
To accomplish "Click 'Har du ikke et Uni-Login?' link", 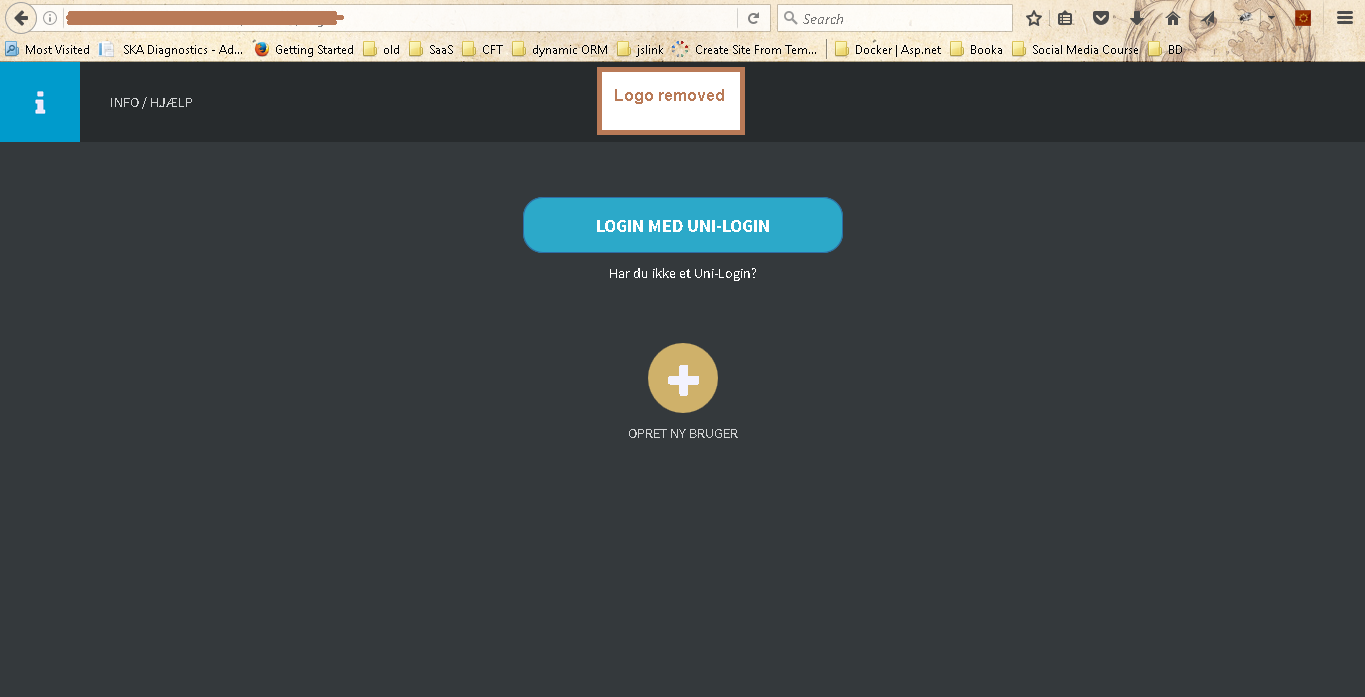I will point(682,273).
